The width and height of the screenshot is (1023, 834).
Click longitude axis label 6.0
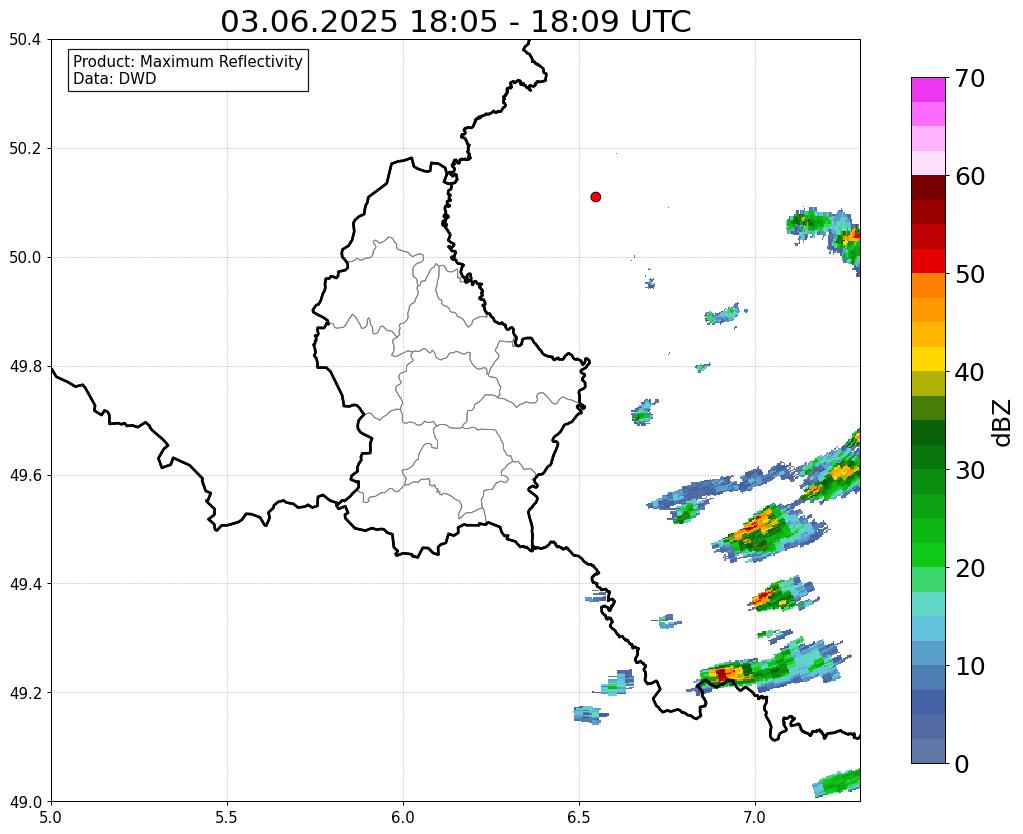point(403,817)
